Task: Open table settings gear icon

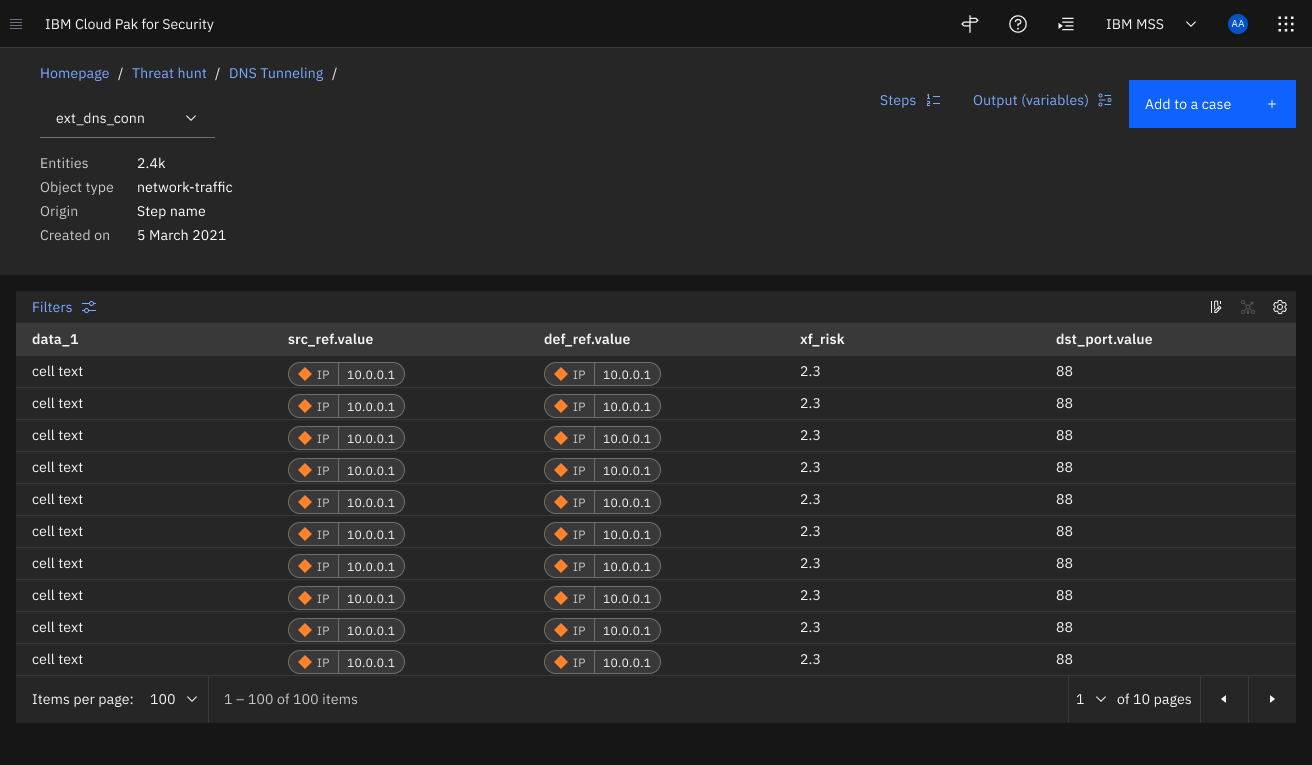Action: pyautogui.click(x=1280, y=307)
